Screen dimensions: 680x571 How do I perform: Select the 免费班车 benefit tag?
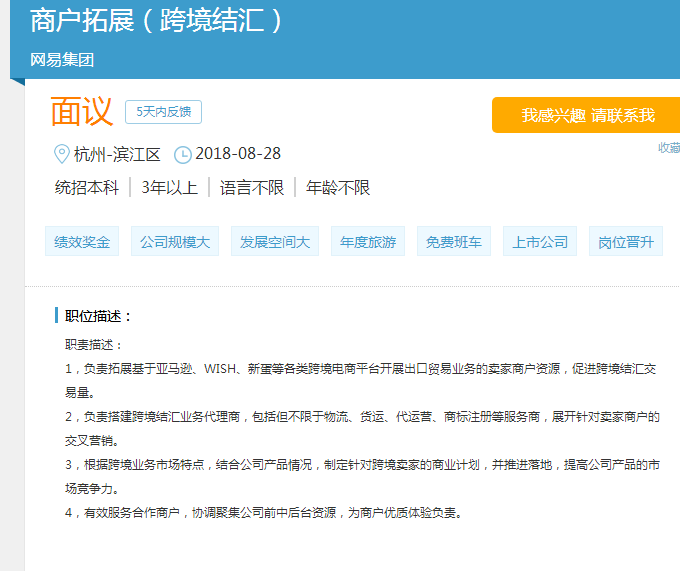[x=454, y=241]
